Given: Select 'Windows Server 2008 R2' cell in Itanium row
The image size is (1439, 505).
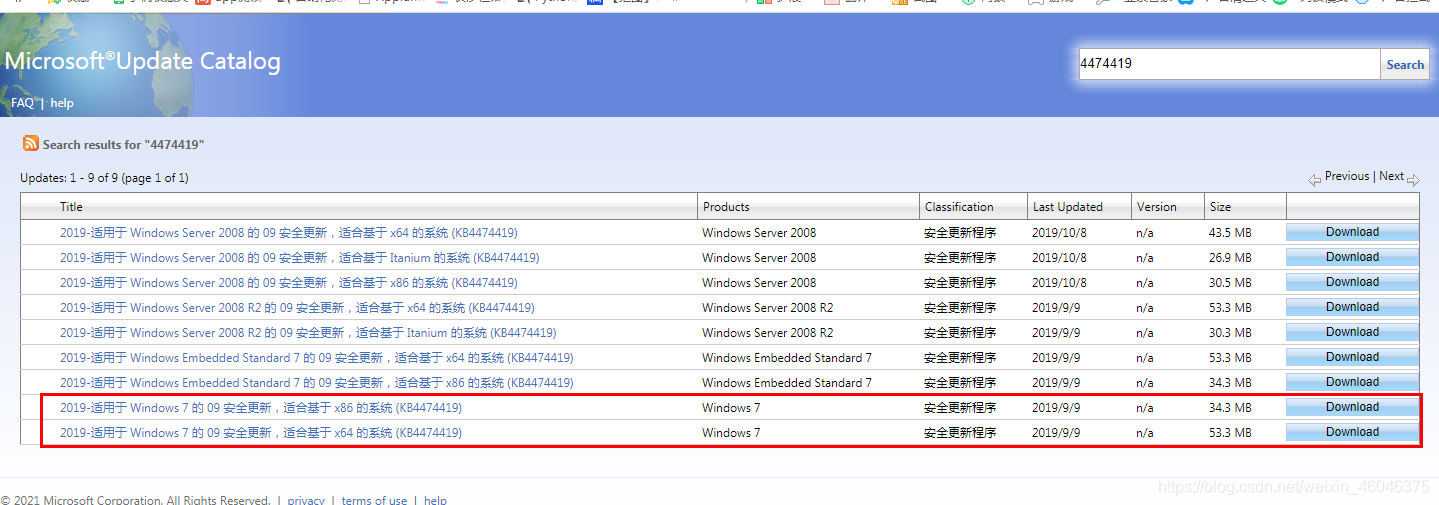Looking at the screenshot, I should 768,333.
